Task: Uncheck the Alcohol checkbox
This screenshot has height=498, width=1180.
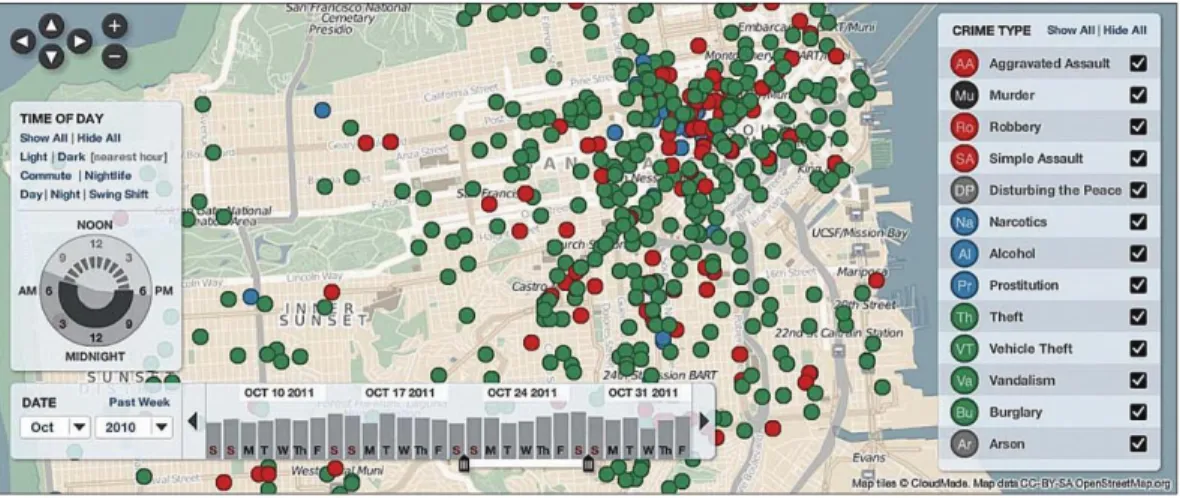Action: 1139,254
